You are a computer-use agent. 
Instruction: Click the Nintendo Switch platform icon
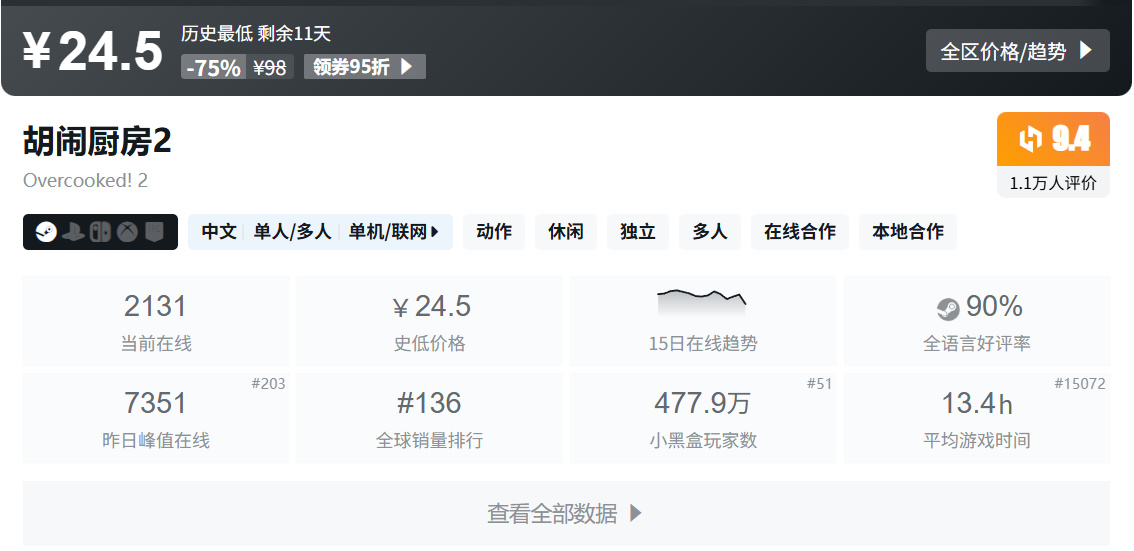click(x=101, y=232)
